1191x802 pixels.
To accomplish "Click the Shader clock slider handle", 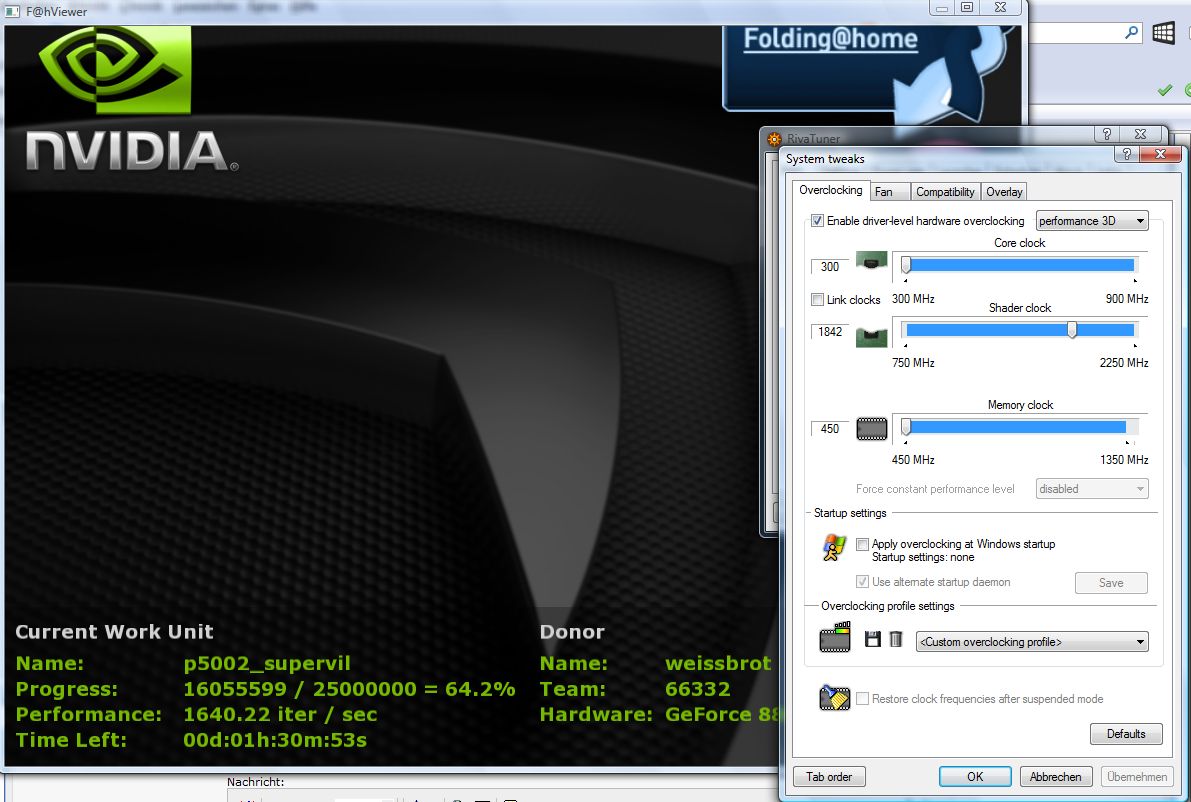I will 1072,330.
